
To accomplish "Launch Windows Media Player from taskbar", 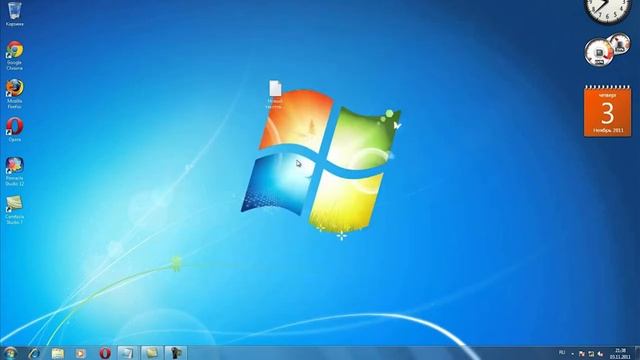I will coord(80,353).
